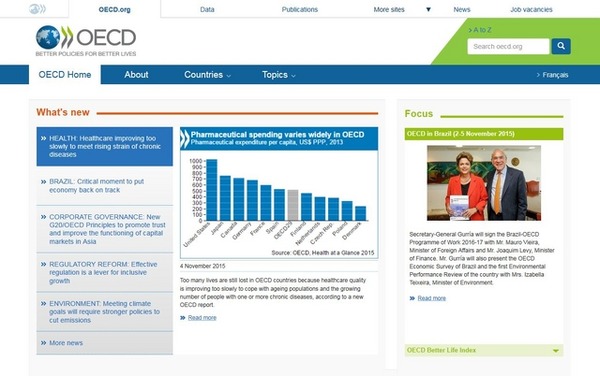
Task: Expand the Topics menu
Action: point(279,75)
